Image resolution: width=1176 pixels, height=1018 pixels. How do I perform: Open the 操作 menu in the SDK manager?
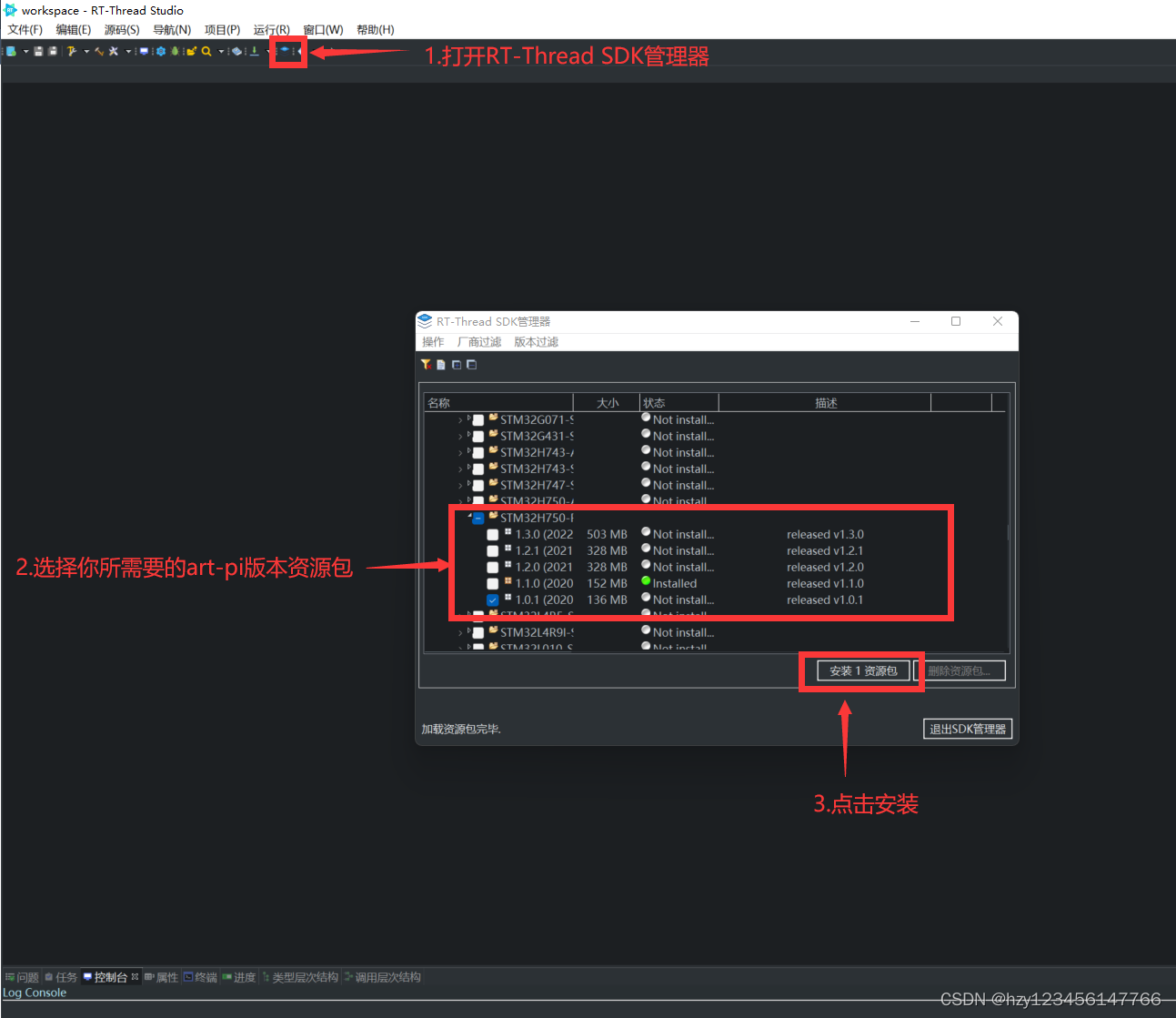click(x=433, y=341)
